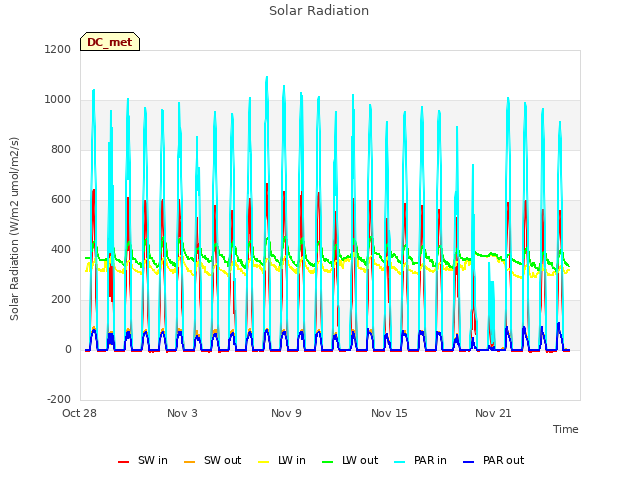Toggle the LW out legend entry
640x480 pixels.
pos(350,460)
